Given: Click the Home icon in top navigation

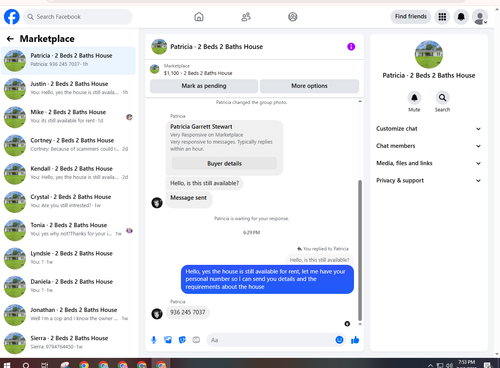Looking at the screenshot, I should tap(199, 17).
